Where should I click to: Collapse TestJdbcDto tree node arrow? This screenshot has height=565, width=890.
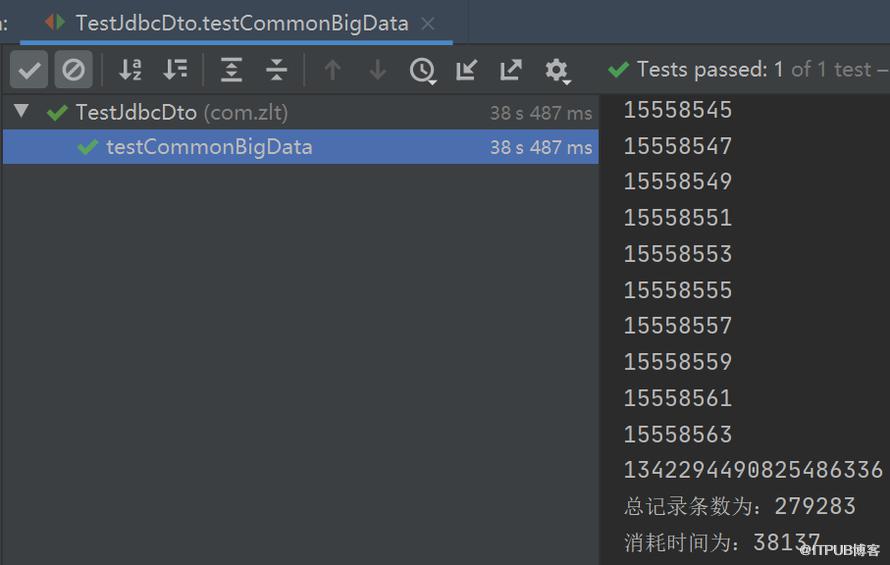pos(22,111)
